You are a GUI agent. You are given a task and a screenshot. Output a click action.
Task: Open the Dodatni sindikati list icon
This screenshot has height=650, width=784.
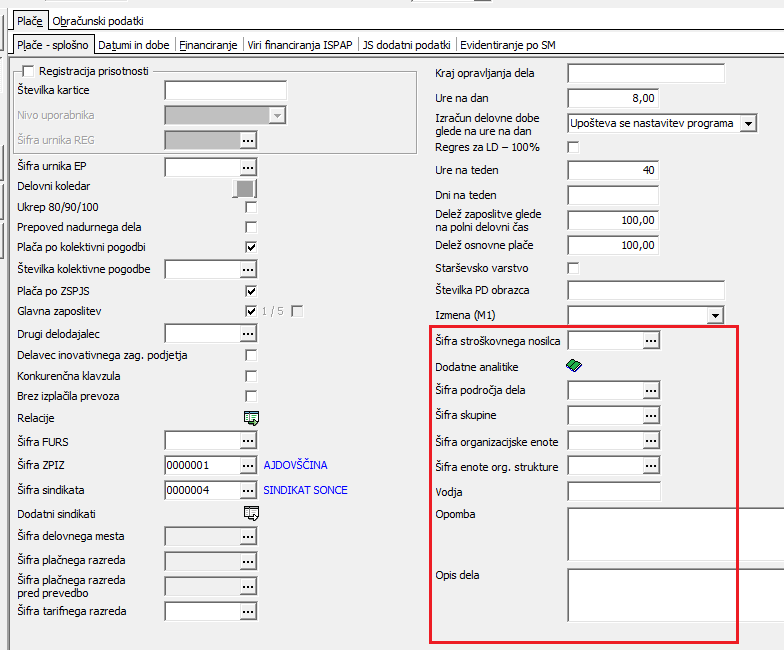[x=251, y=513]
